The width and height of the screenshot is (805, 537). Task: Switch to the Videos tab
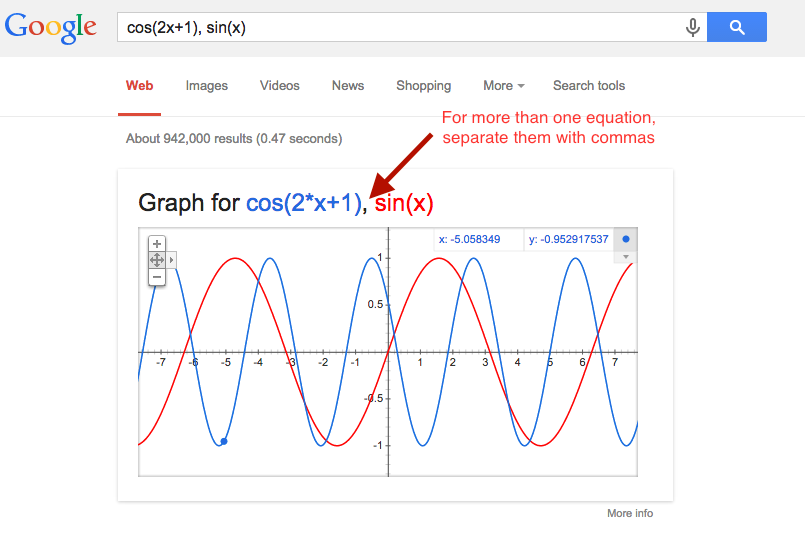280,86
